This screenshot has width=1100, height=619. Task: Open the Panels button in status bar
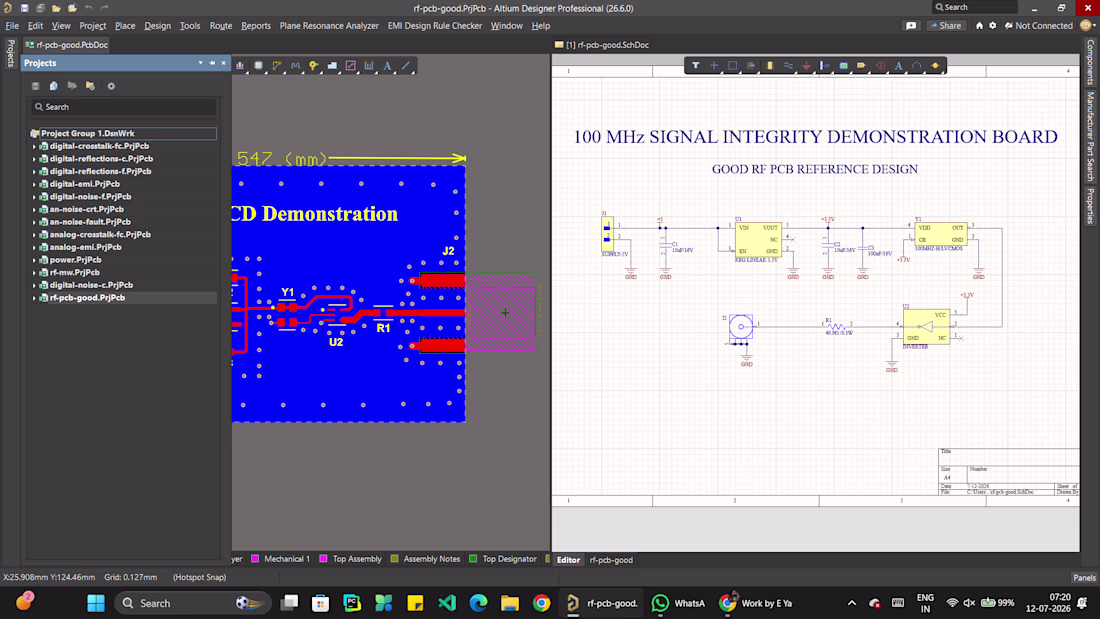coord(1084,578)
